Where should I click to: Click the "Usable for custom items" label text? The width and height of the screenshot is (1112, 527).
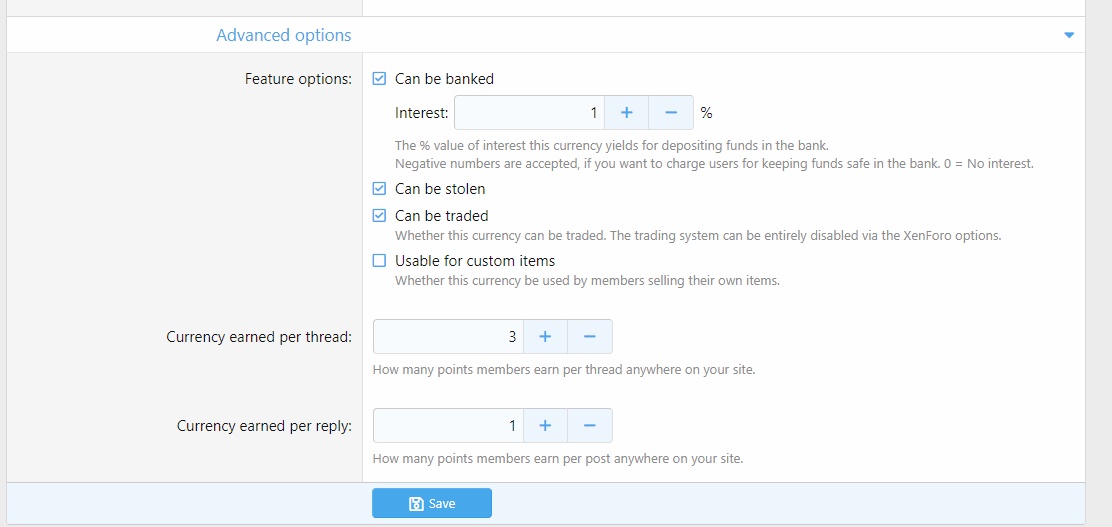474,261
